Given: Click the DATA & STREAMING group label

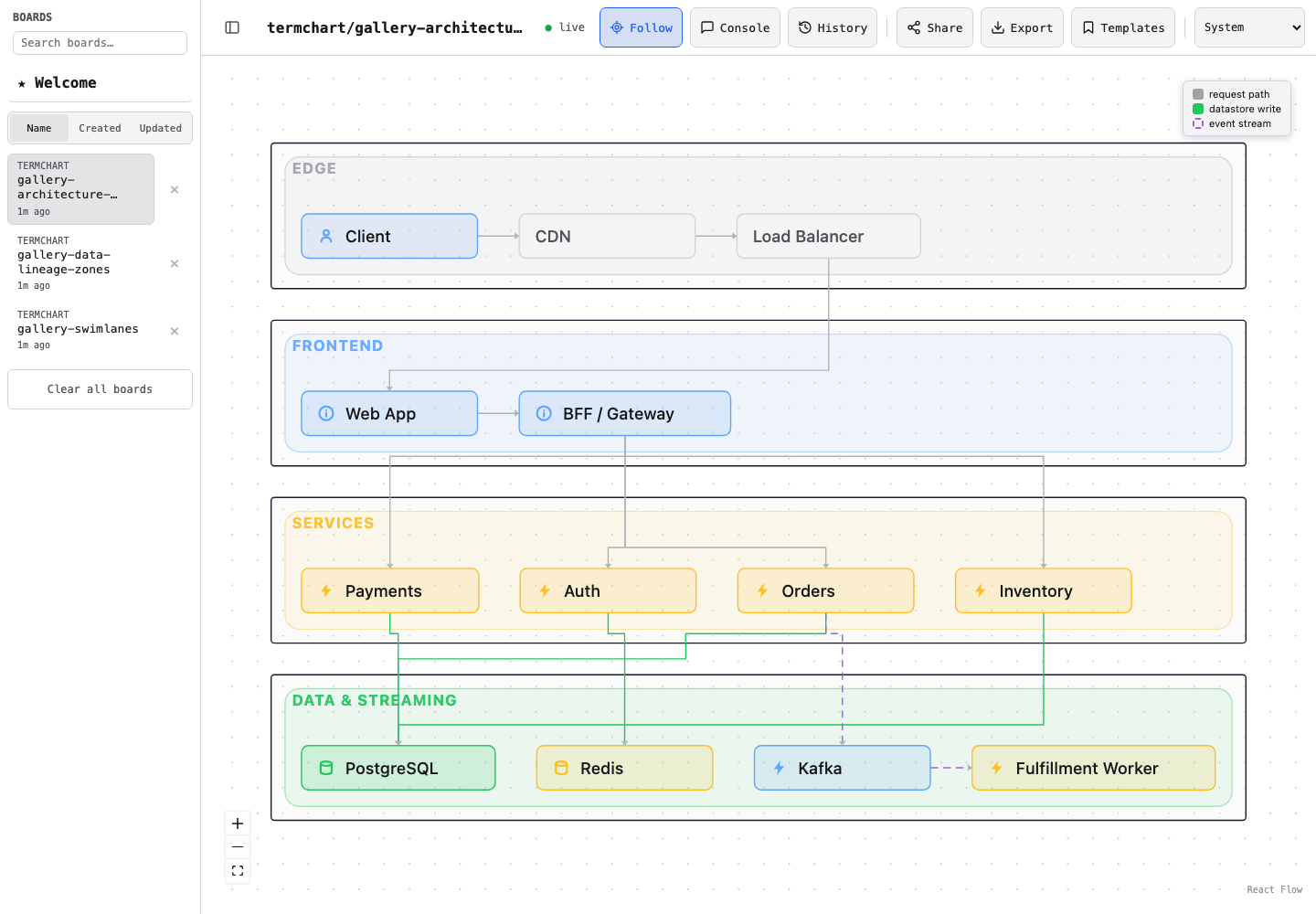Looking at the screenshot, I should (x=375, y=700).
